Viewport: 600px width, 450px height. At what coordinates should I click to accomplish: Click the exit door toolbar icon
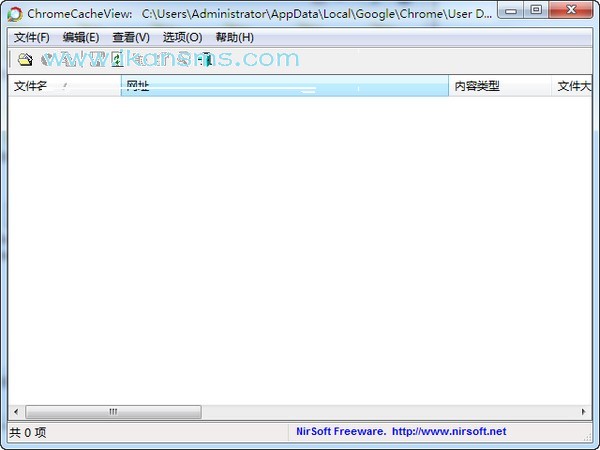207,59
